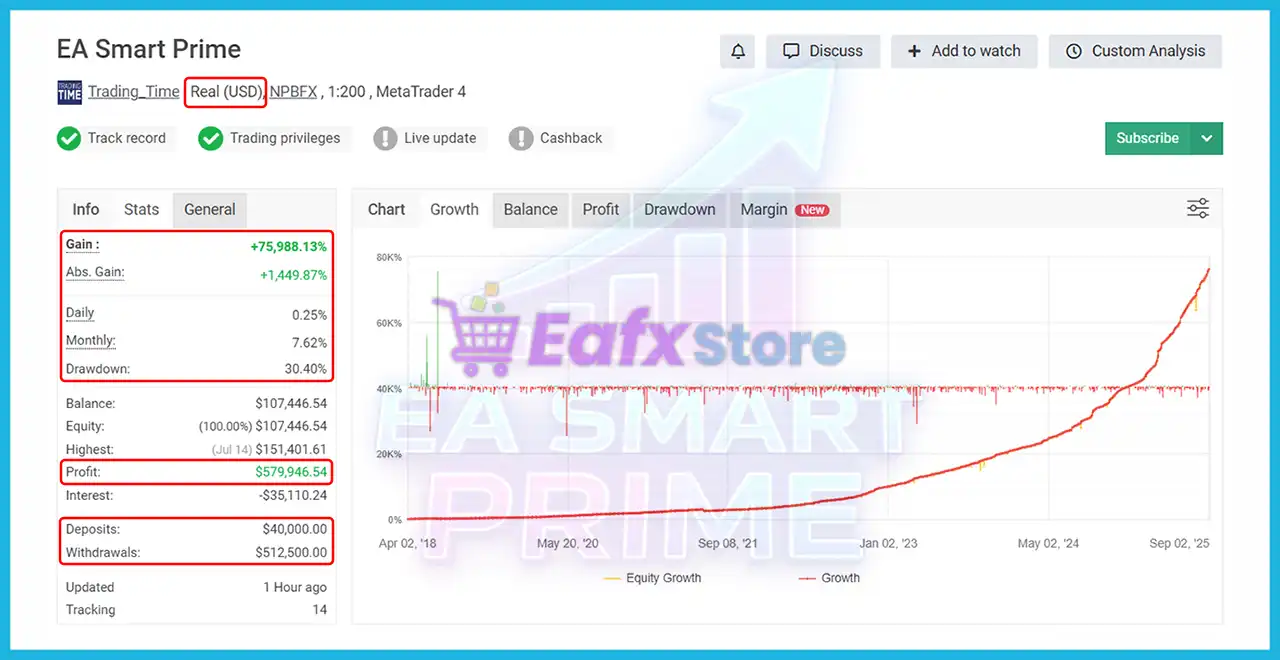Select the Chart tab
Image resolution: width=1280 pixels, height=660 pixels.
(x=386, y=209)
